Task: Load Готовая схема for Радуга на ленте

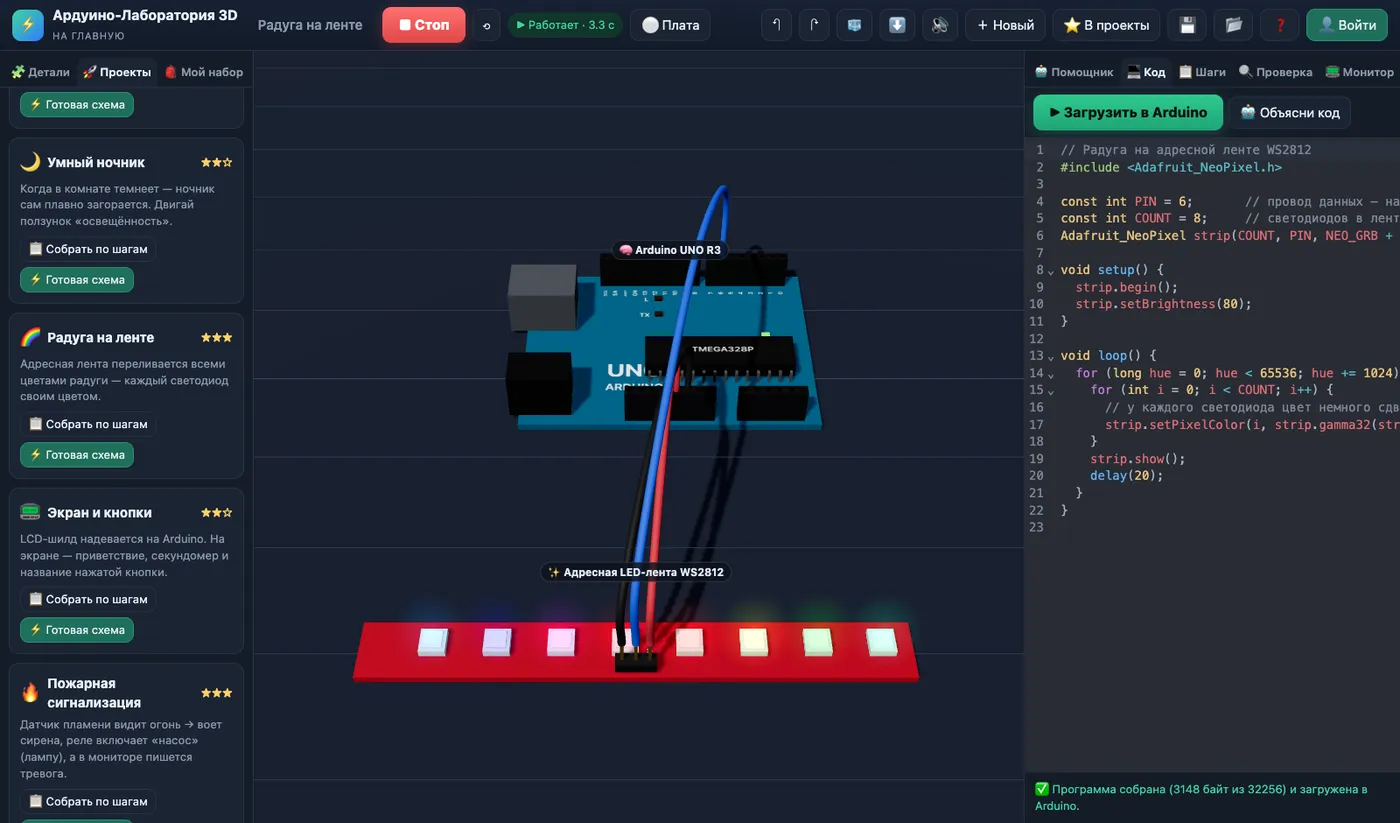Action: [77, 455]
